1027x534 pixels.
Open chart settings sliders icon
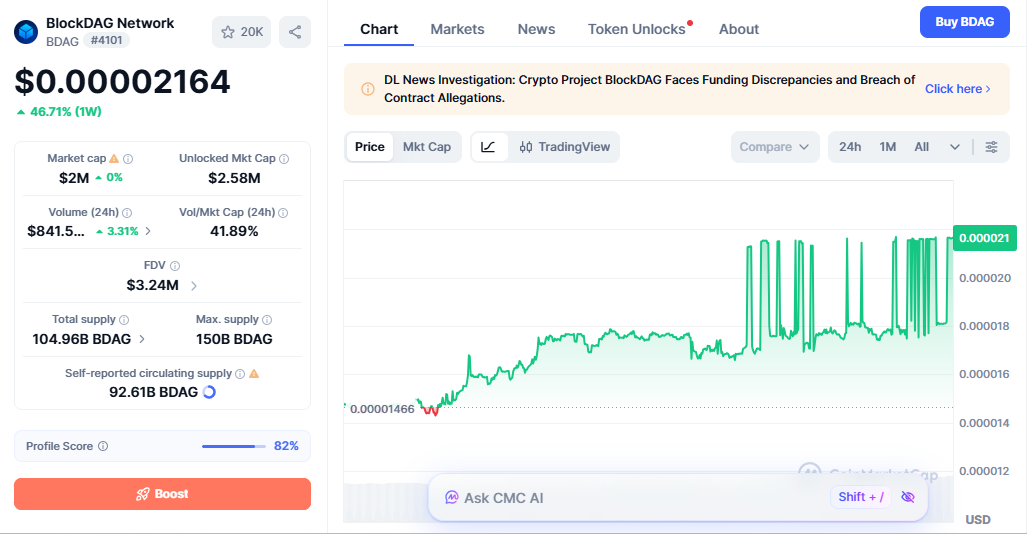pos(992,147)
